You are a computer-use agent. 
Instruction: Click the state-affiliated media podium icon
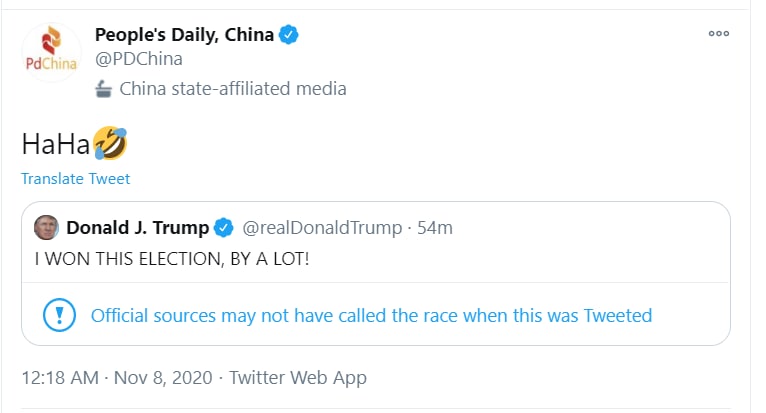tap(103, 89)
